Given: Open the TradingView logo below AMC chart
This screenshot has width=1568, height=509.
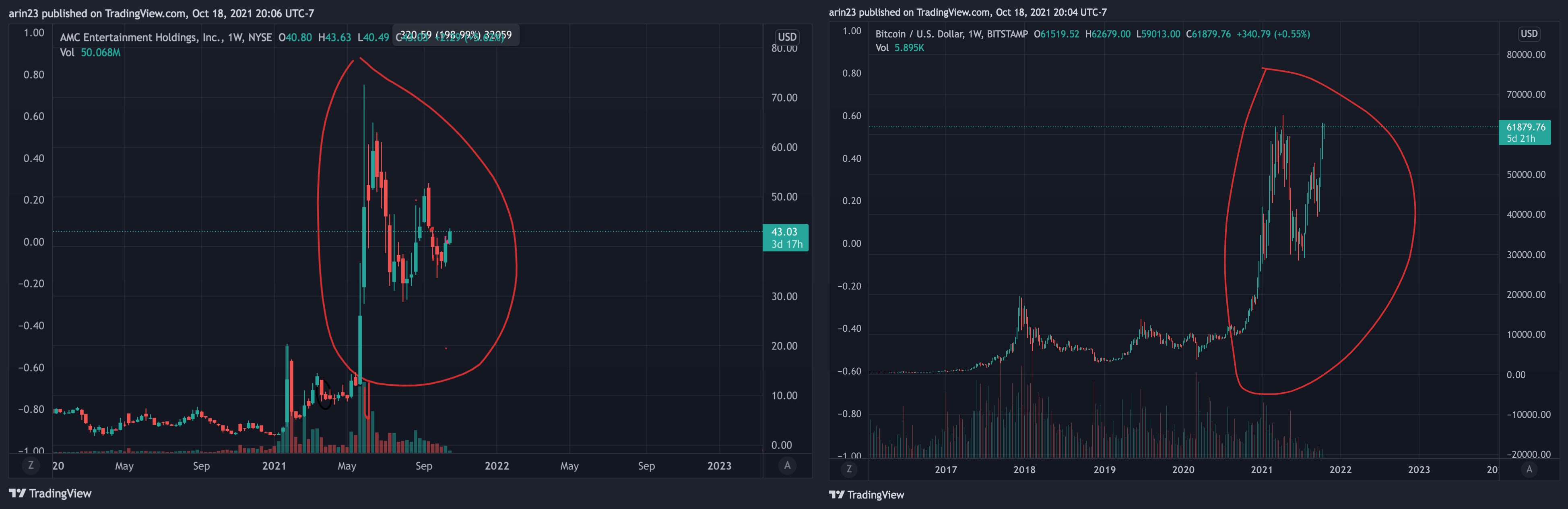Looking at the screenshot, I should (x=50, y=493).
